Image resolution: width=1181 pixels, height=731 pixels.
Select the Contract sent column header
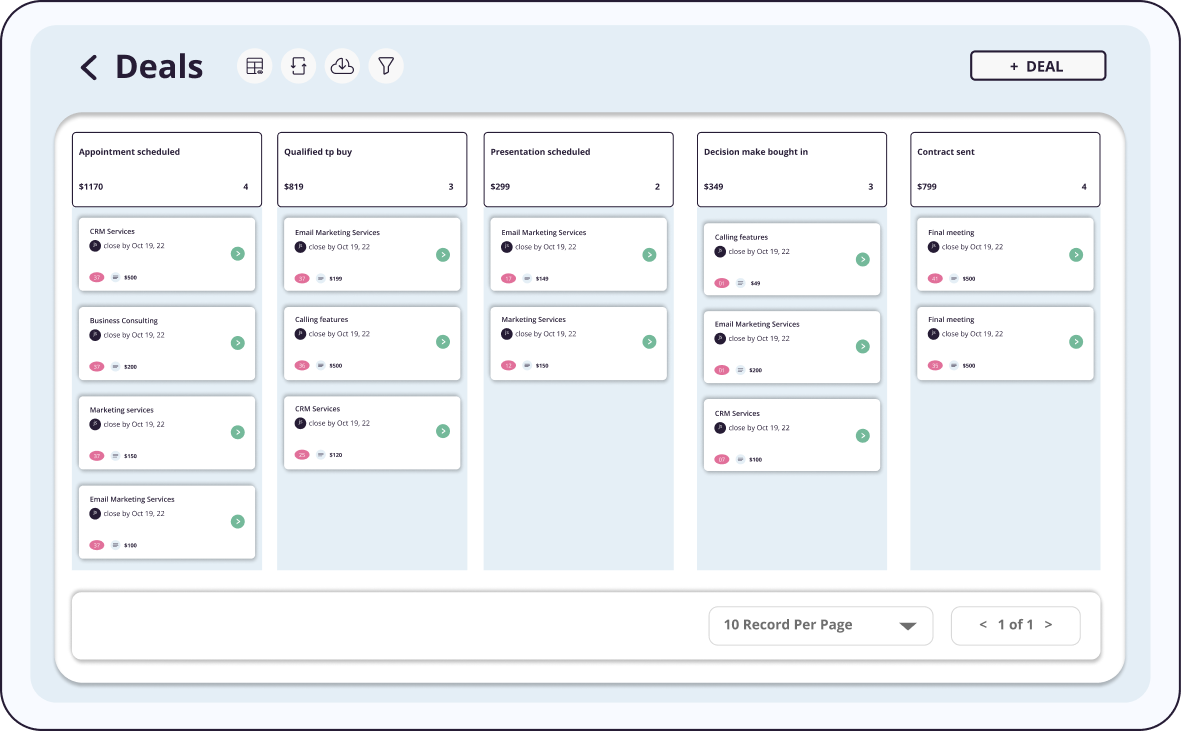(1004, 169)
